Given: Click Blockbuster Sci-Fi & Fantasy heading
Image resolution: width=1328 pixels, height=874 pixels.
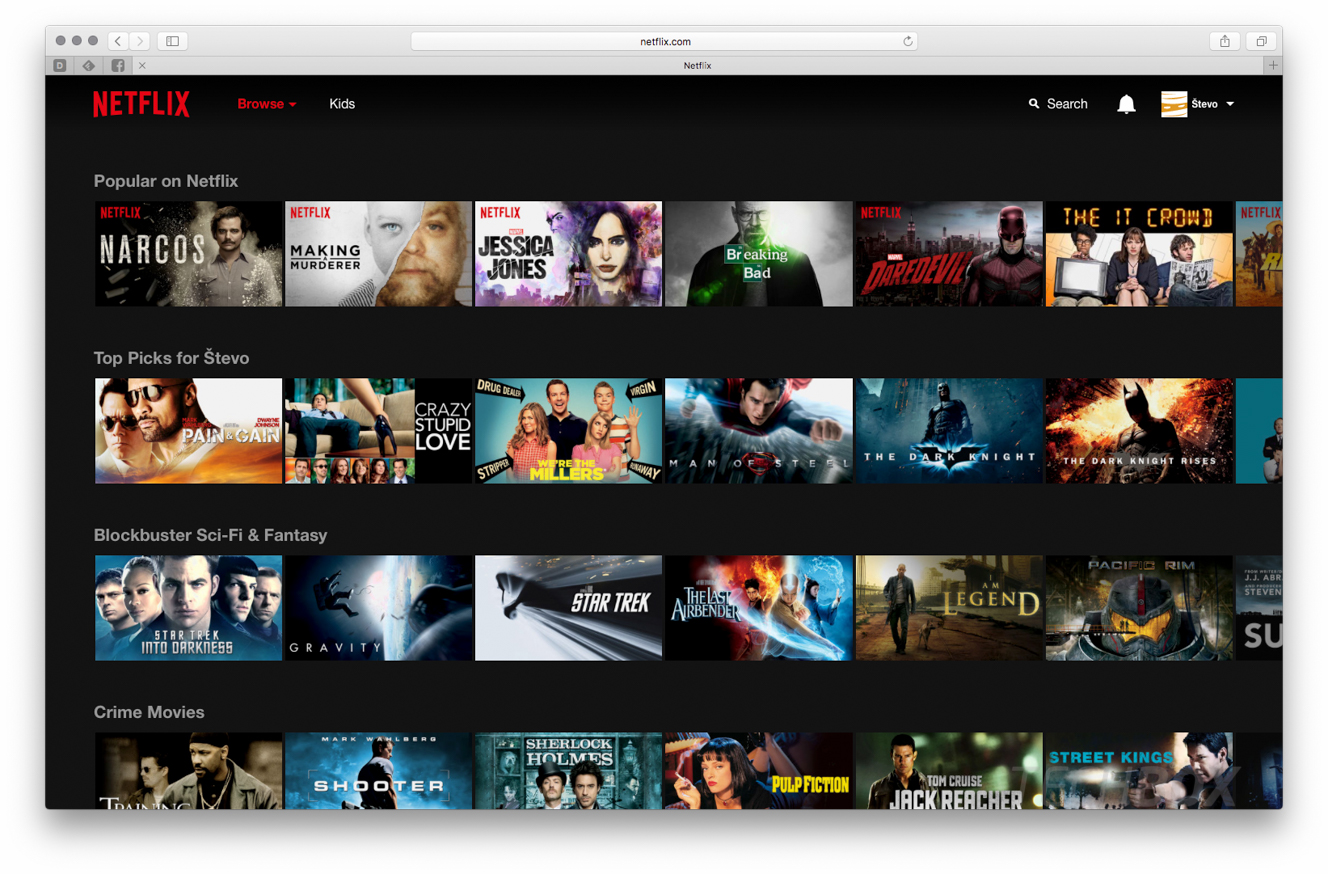Looking at the screenshot, I should coord(210,535).
